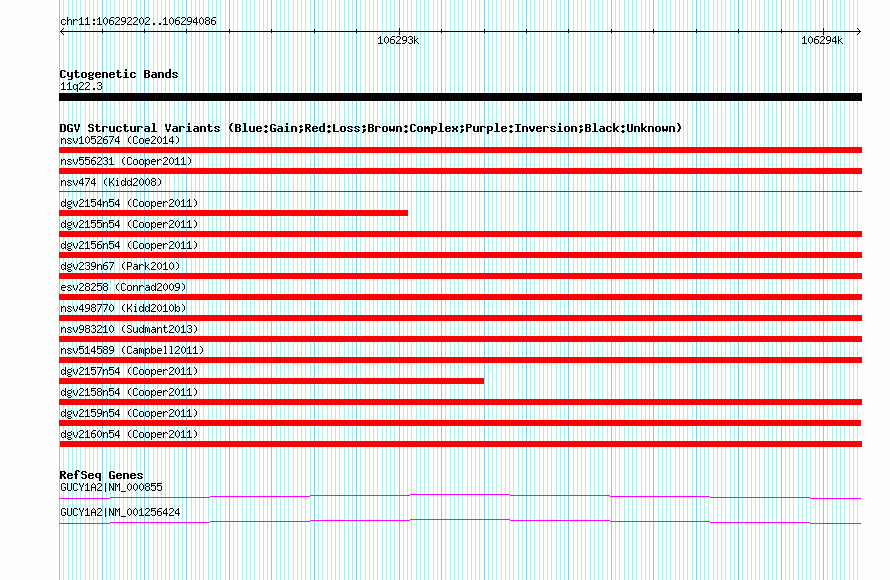Viewport: 890px width, 580px height.
Task: Select the RefSeq Genes track title
Action: point(101,475)
